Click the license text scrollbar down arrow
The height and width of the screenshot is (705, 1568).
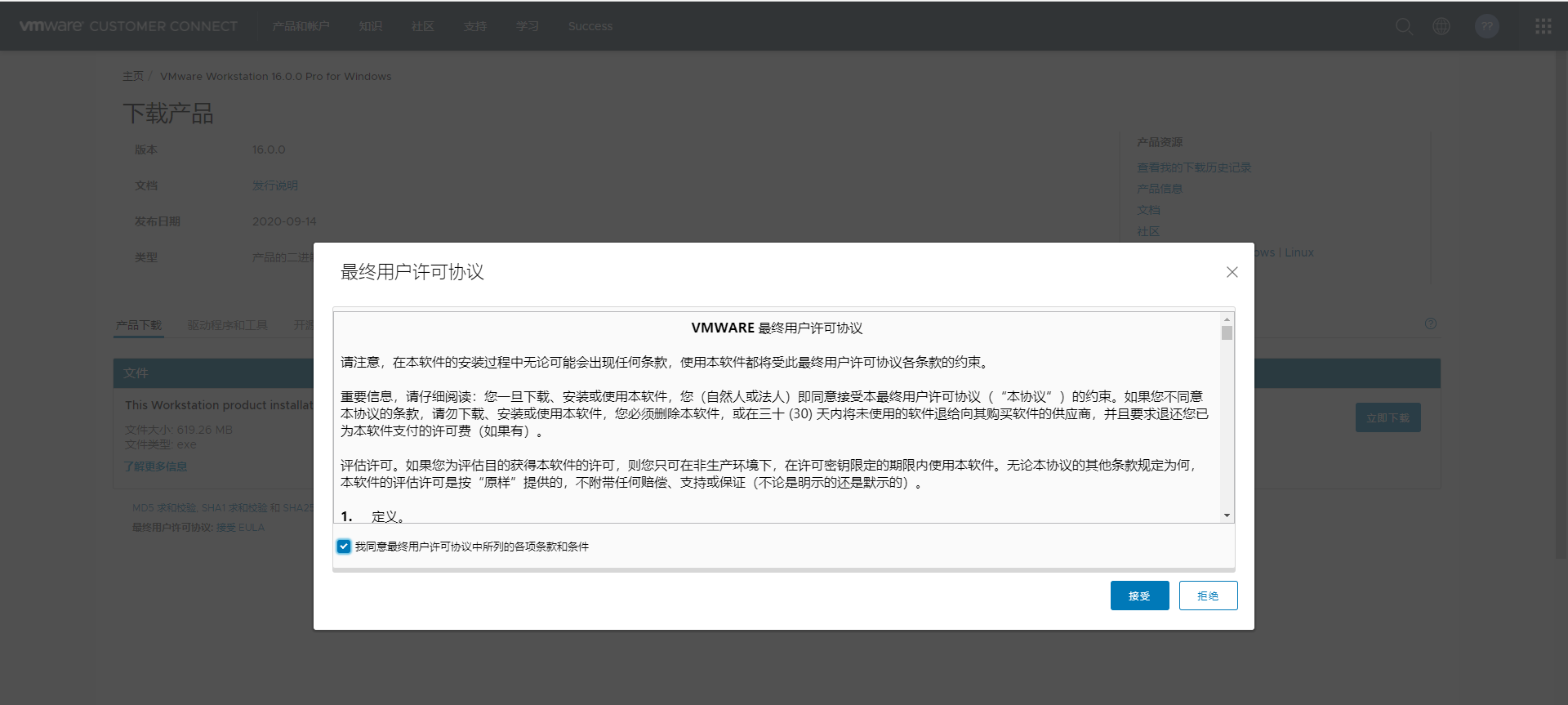pyautogui.click(x=1227, y=515)
